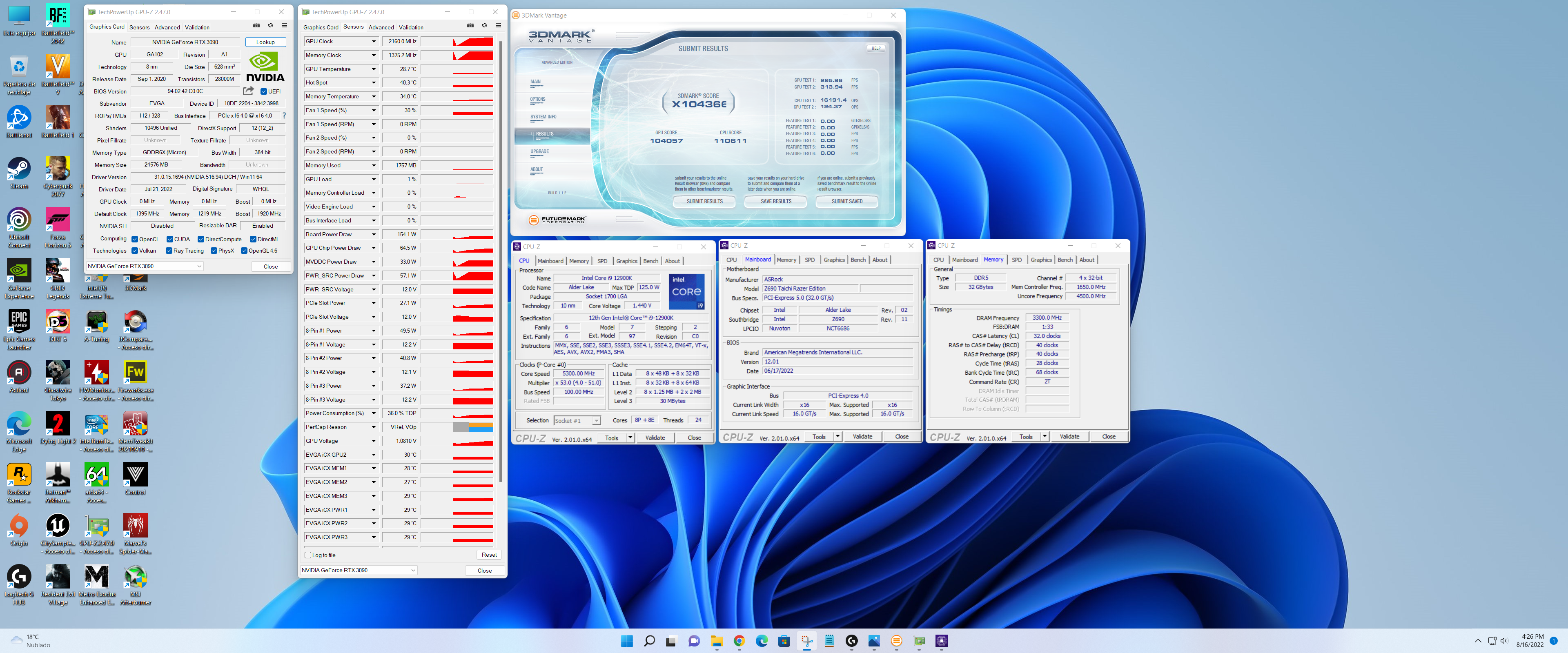The height and width of the screenshot is (653, 1568).
Task: Open the Validation tab in the GPU-Z Sensors window
Action: pyautogui.click(x=411, y=27)
